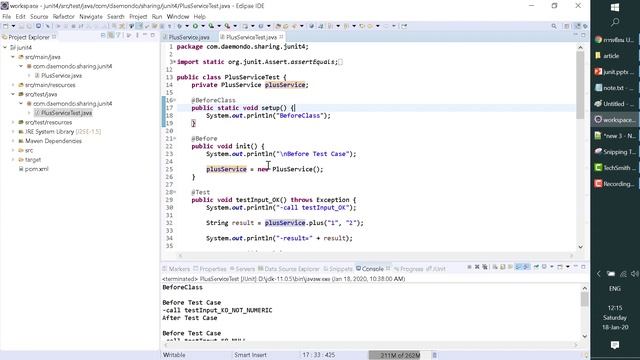The width and height of the screenshot is (640, 360).
Task: Maximize the Project Explorer view
Action: point(153,36)
